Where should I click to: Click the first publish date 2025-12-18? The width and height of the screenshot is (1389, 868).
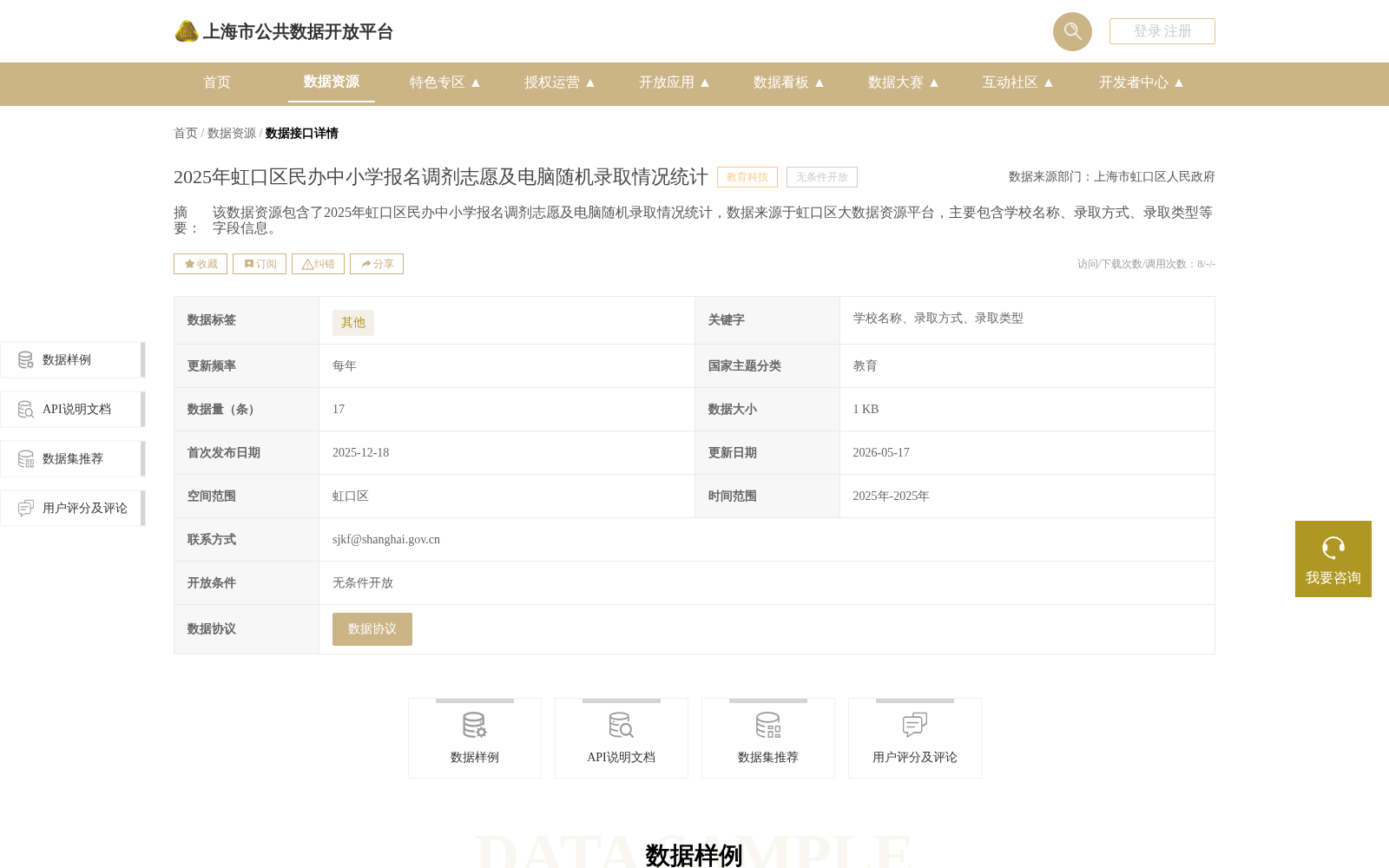pyautogui.click(x=361, y=453)
